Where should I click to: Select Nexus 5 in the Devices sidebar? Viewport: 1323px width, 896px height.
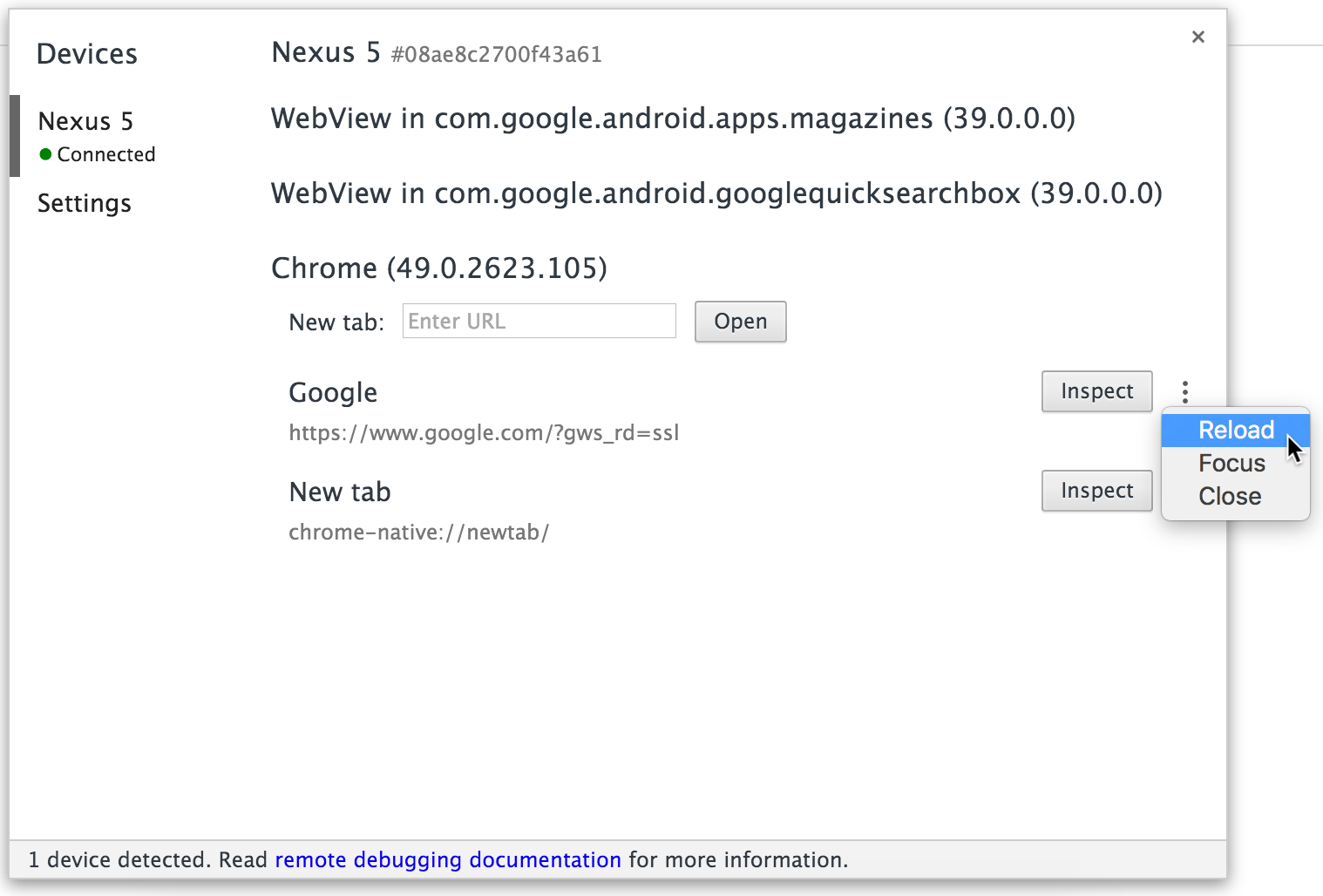tap(85, 121)
